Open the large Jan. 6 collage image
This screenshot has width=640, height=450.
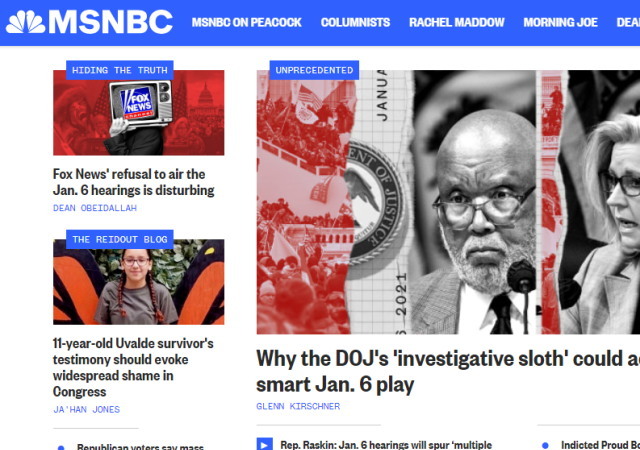(448, 202)
